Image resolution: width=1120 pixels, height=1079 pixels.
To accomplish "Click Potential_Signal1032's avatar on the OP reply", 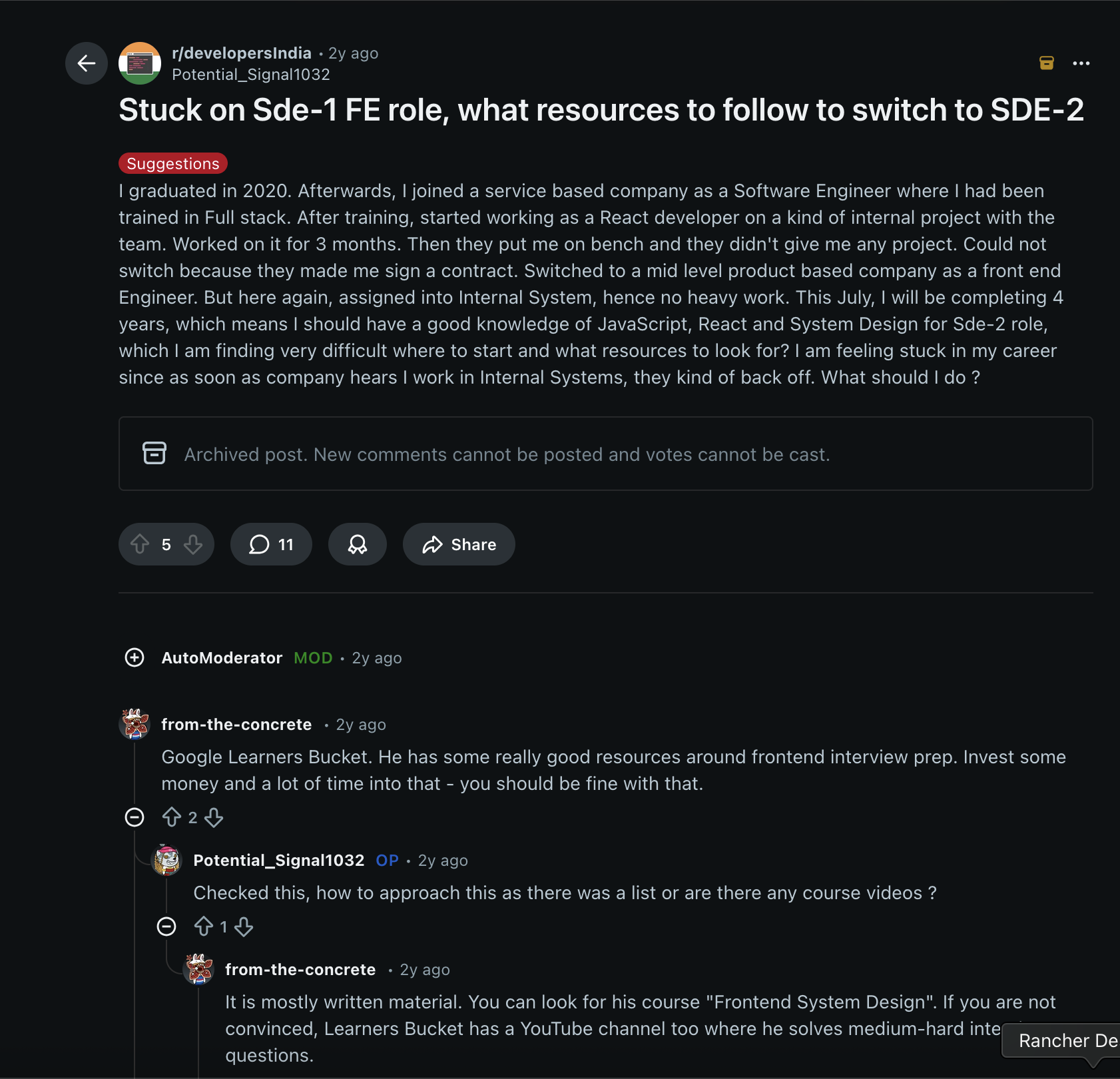I will [166, 861].
